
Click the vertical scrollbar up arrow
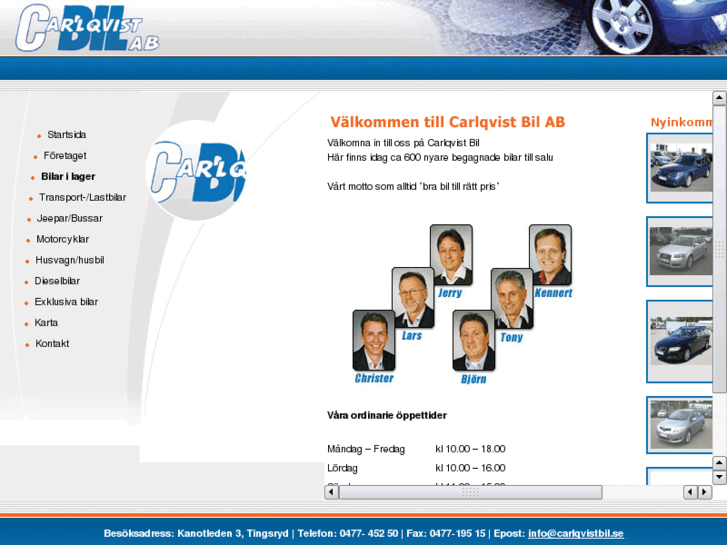tap(719, 98)
